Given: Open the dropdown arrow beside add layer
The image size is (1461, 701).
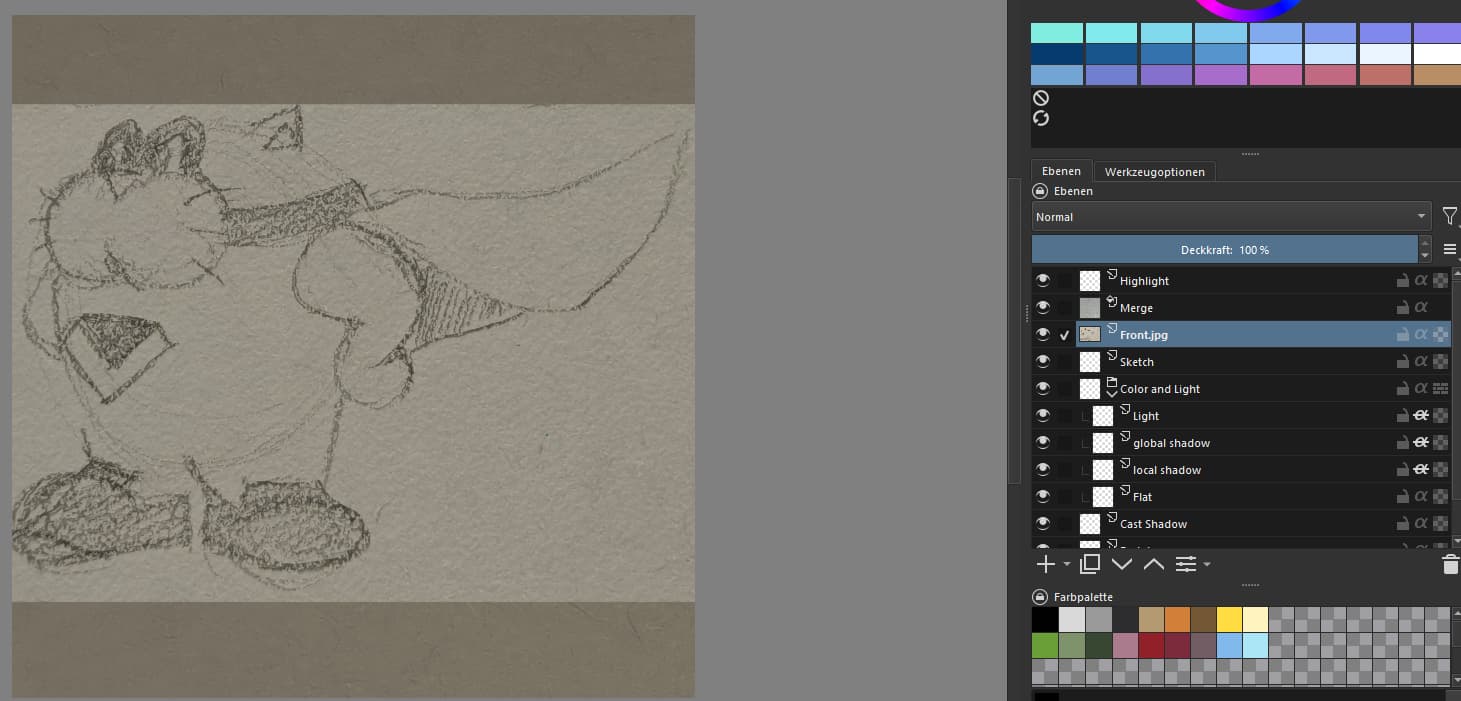Looking at the screenshot, I should 1066,564.
